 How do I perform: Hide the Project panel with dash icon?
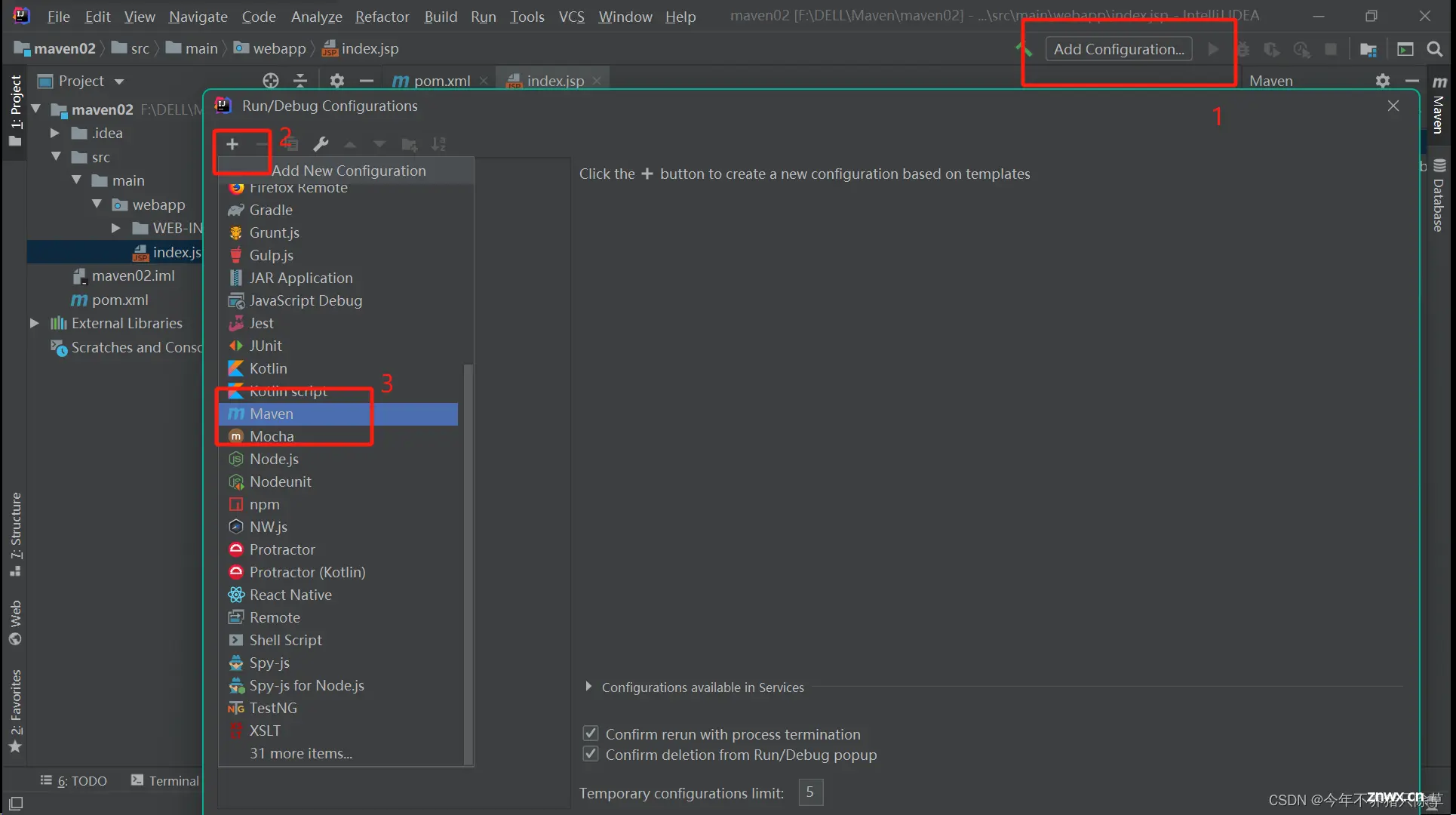tap(367, 81)
